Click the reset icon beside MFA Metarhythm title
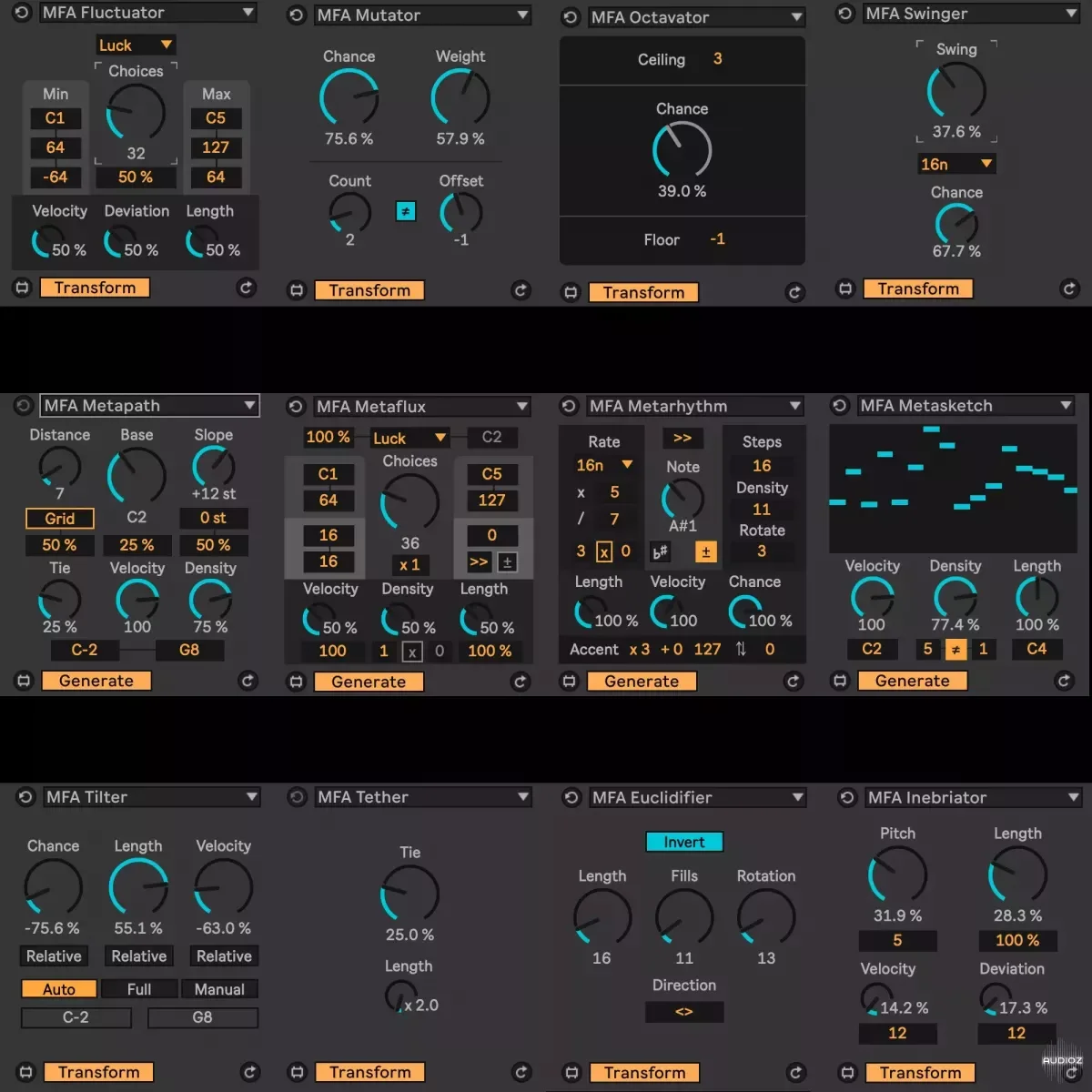 click(569, 406)
